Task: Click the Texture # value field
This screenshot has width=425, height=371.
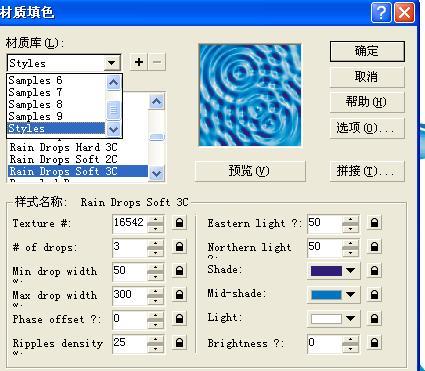Action: [x=130, y=223]
